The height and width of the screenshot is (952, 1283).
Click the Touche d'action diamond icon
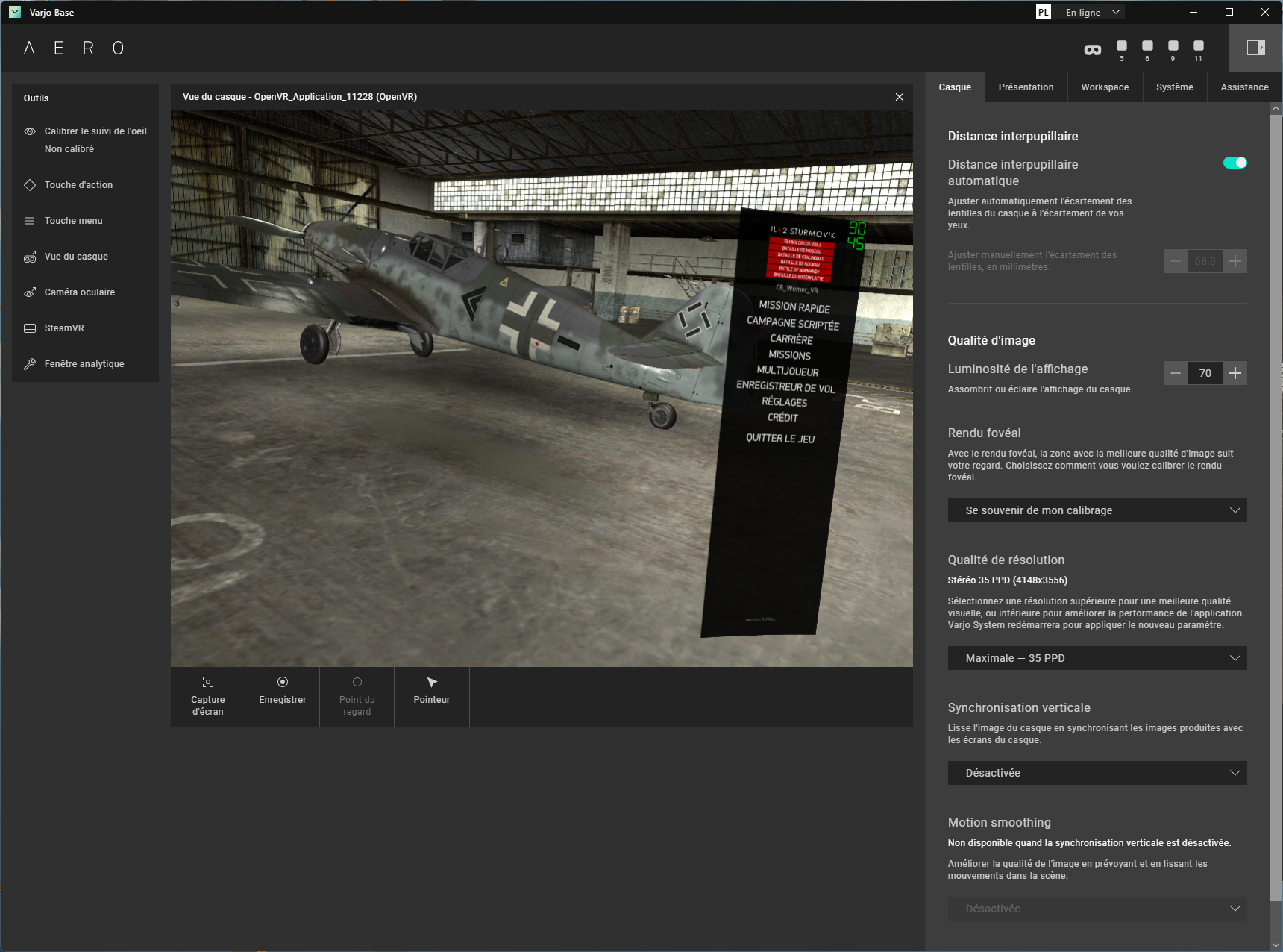click(30, 185)
